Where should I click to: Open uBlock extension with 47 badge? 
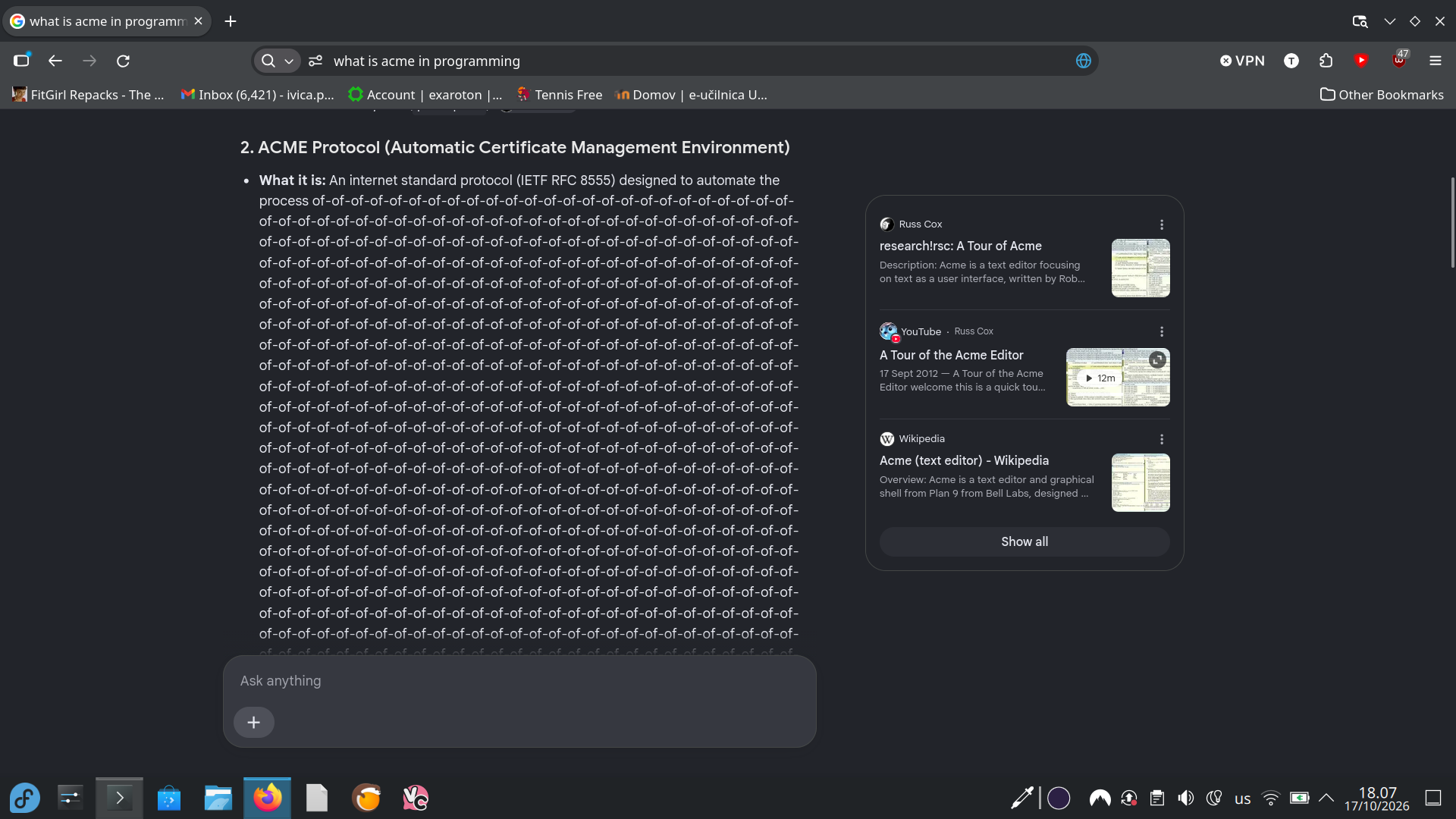coord(1399,60)
